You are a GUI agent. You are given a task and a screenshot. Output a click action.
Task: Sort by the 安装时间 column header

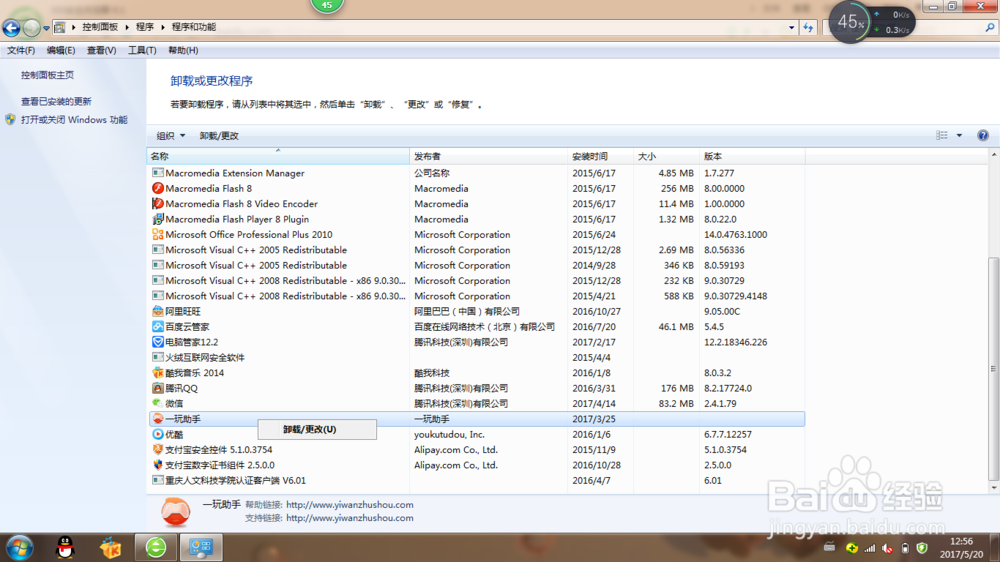601,156
